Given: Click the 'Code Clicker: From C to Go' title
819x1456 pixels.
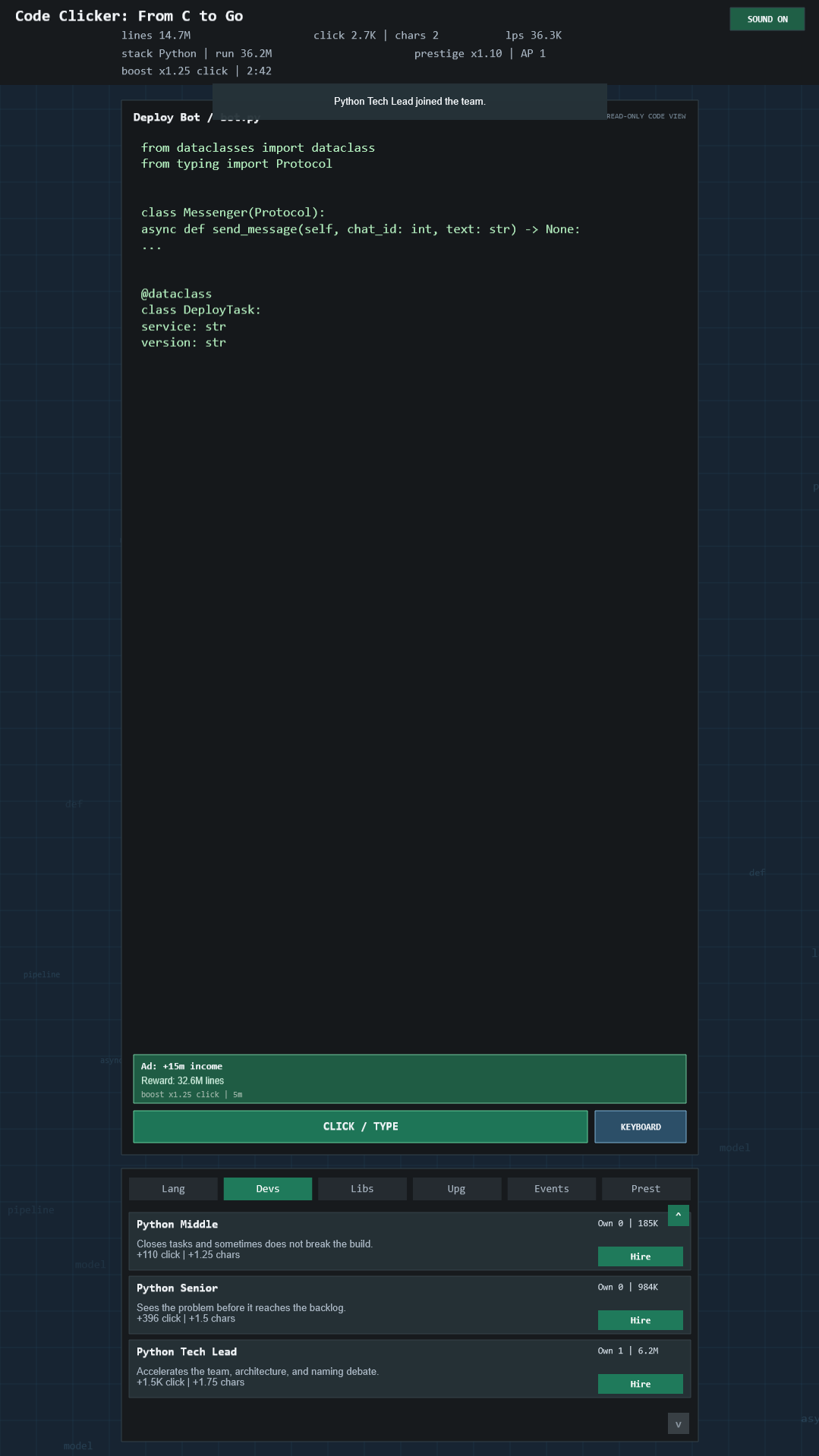Looking at the screenshot, I should coord(129,16).
